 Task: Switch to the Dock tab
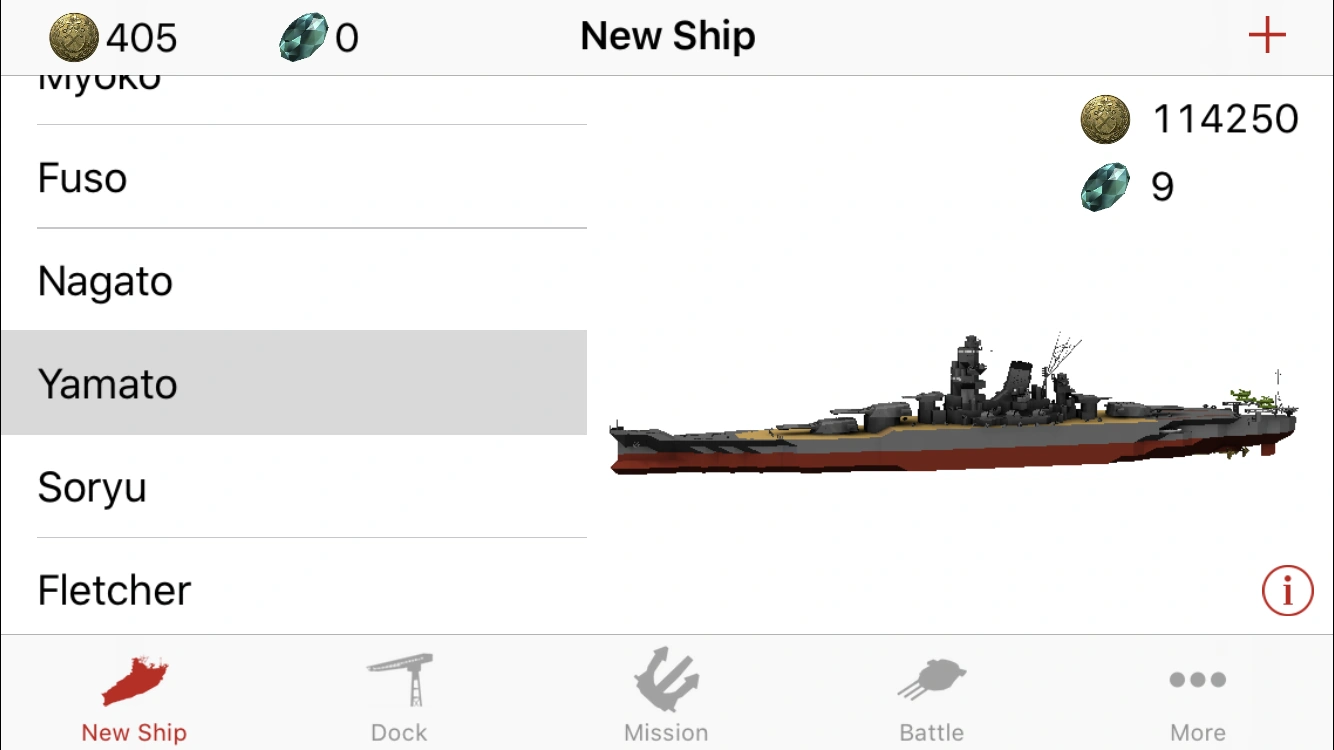(399, 732)
